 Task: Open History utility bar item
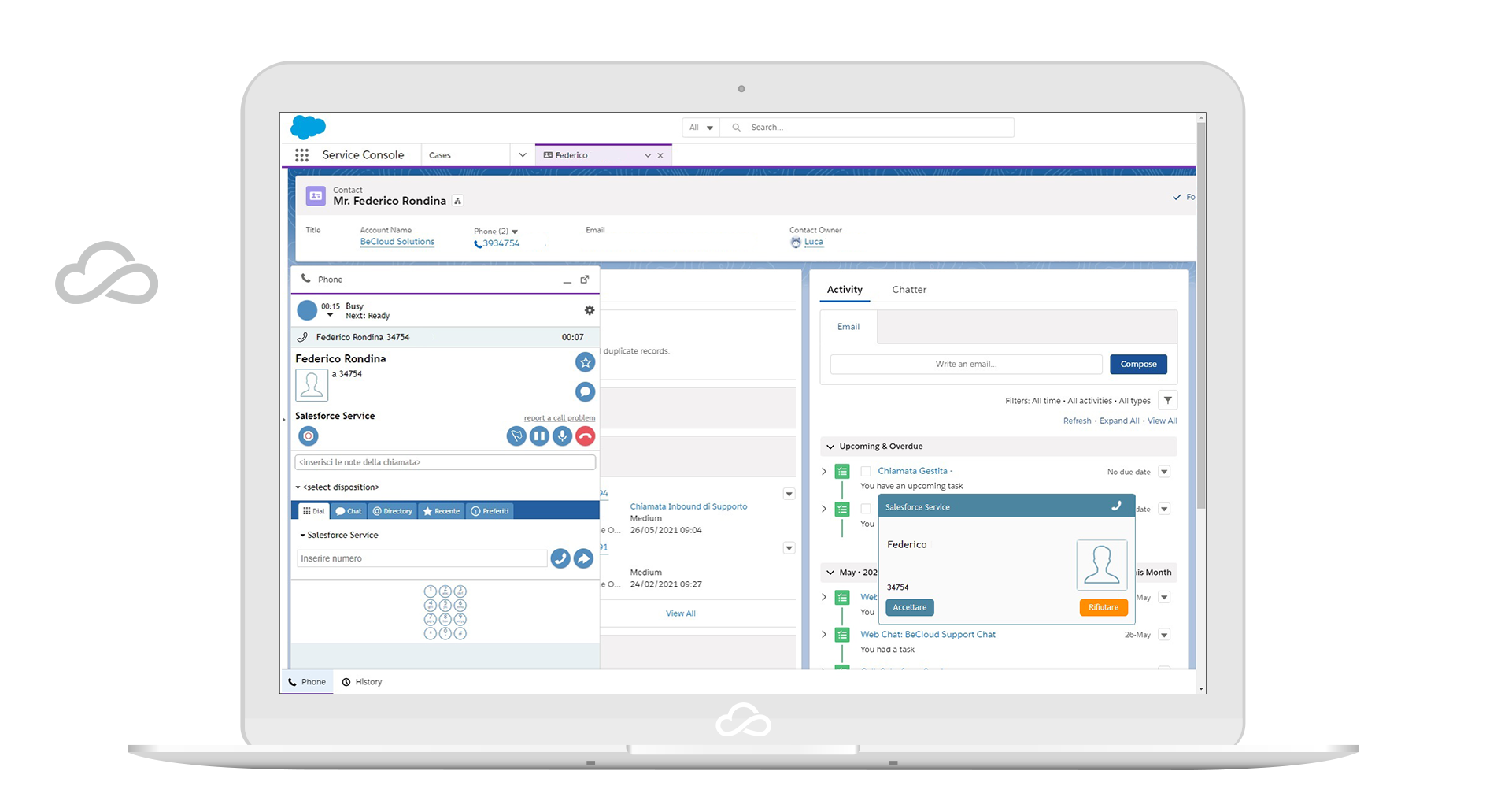pyautogui.click(x=362, y=682)
